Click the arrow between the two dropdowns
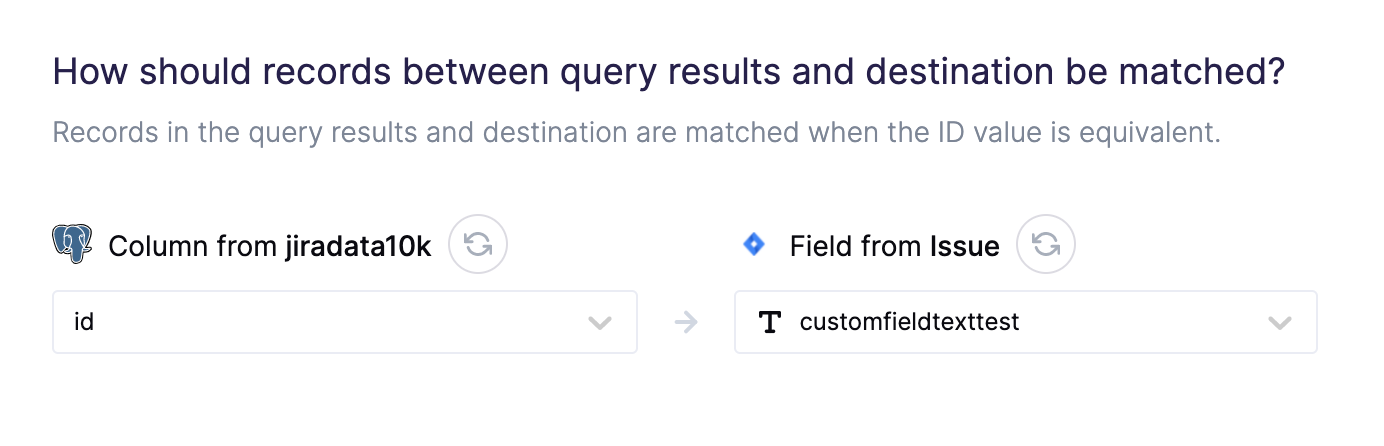The height and width of the screenshot is (446, 1384). (686, 322)
